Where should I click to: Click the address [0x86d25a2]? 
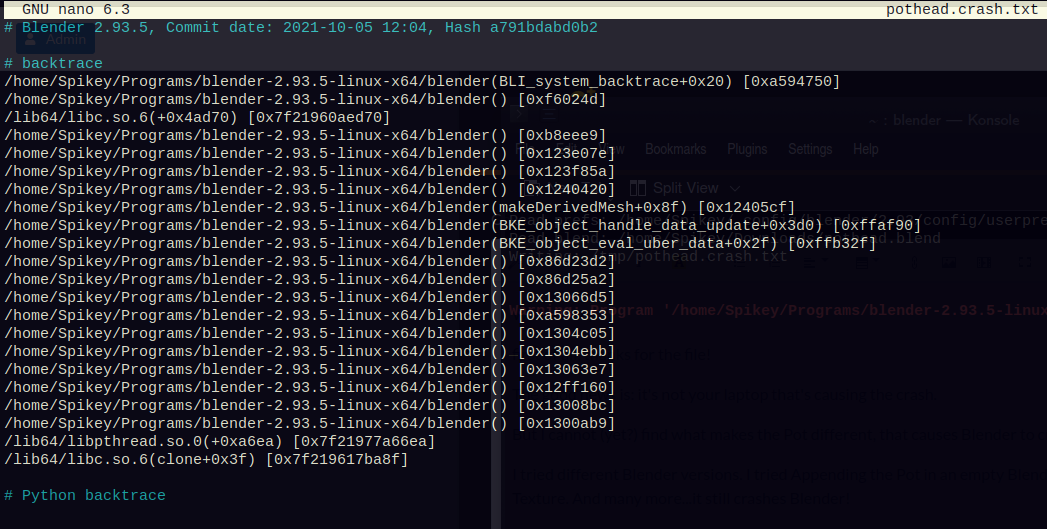[566, 280]
